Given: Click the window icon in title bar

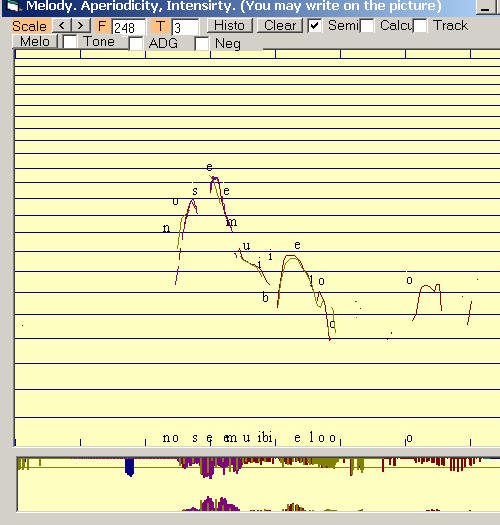Looking at the screenshot, I should pos(13,6).
